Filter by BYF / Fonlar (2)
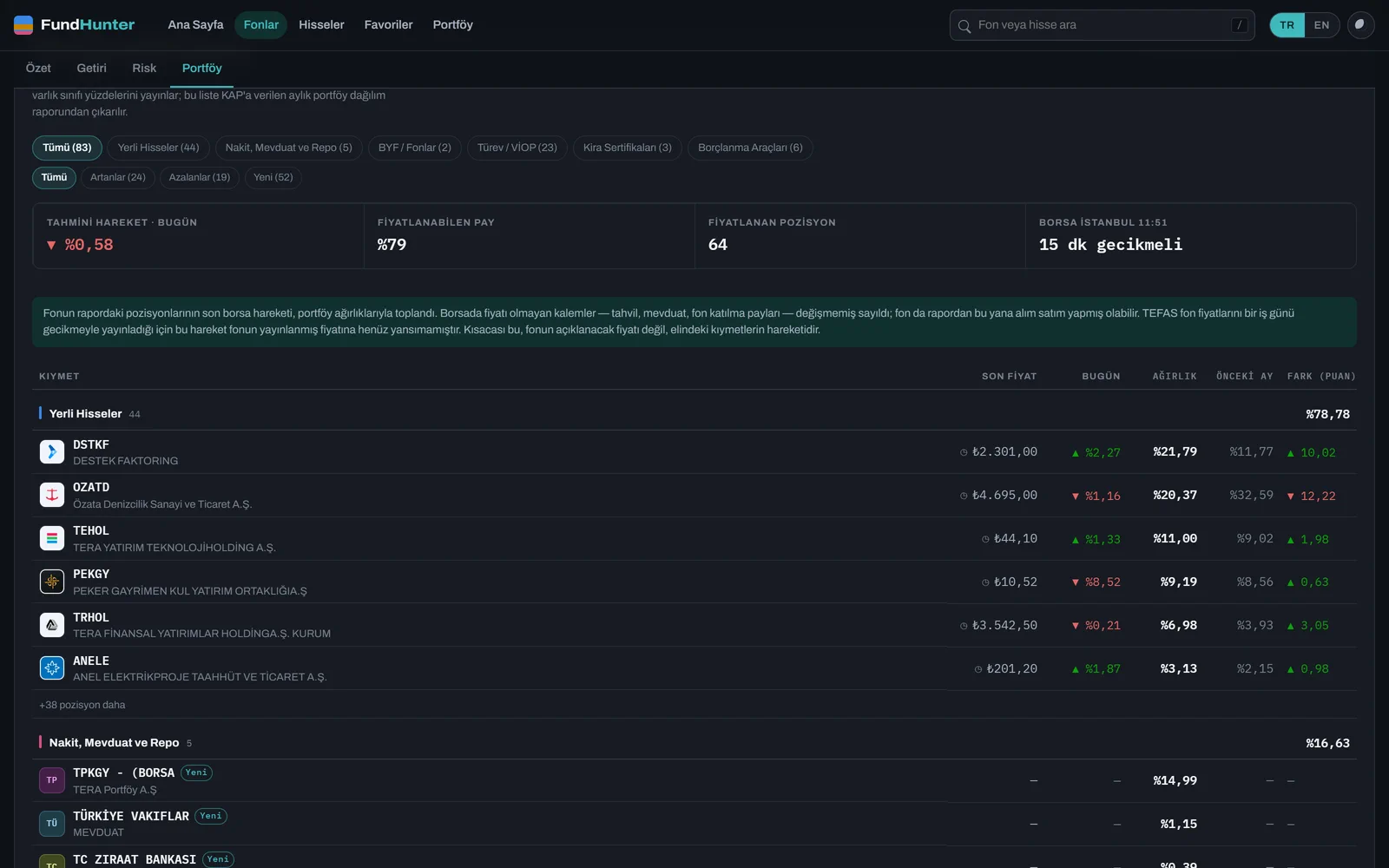Screen dimensions: 1389x868 415,148
